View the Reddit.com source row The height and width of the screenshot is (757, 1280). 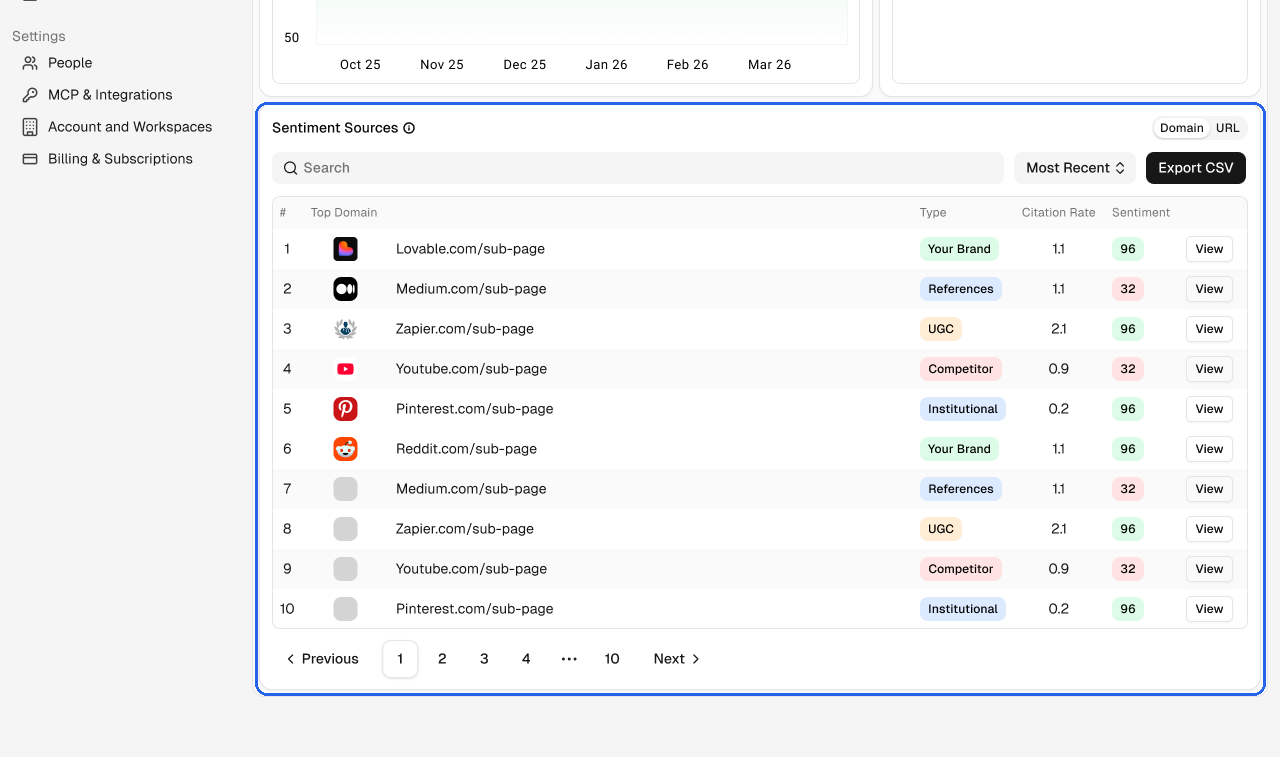(1209, 449)
